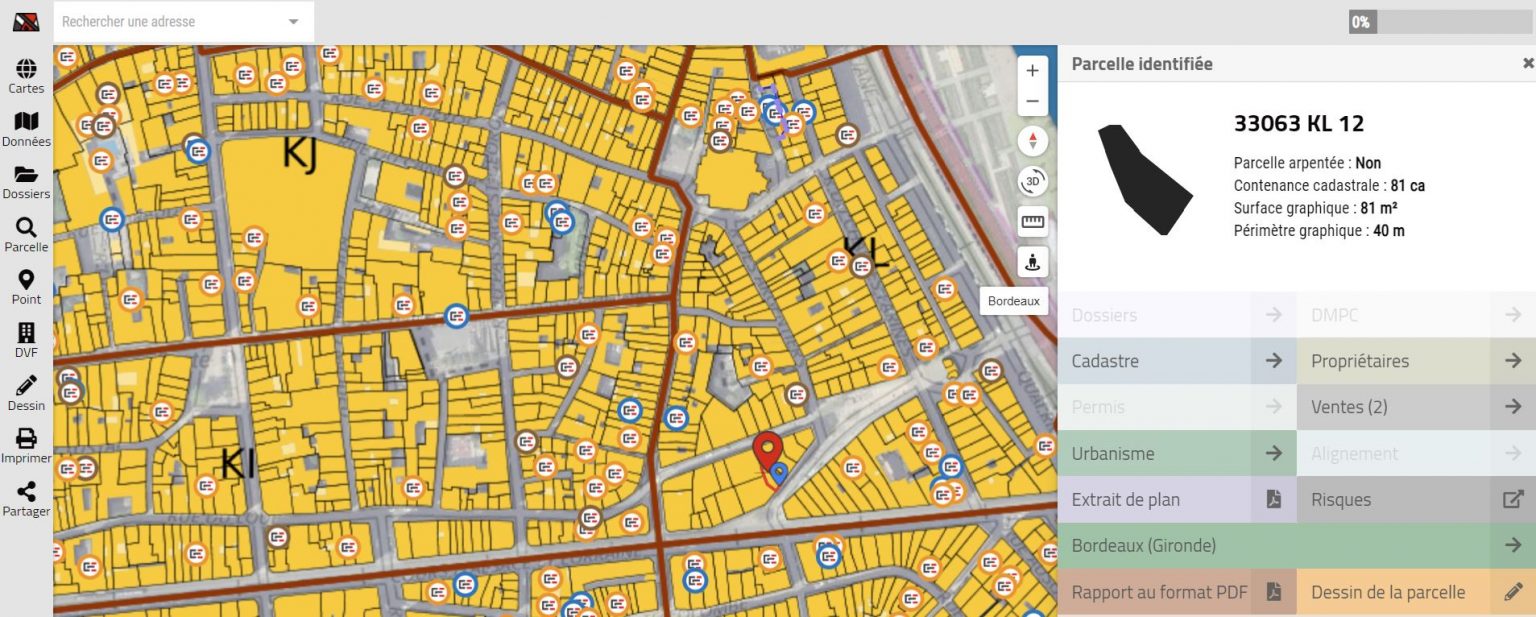Image resolution: width=1536 pixels, height=617 pixels.
Task: Download Rapport au format PDF
Action: (1176, 592)
